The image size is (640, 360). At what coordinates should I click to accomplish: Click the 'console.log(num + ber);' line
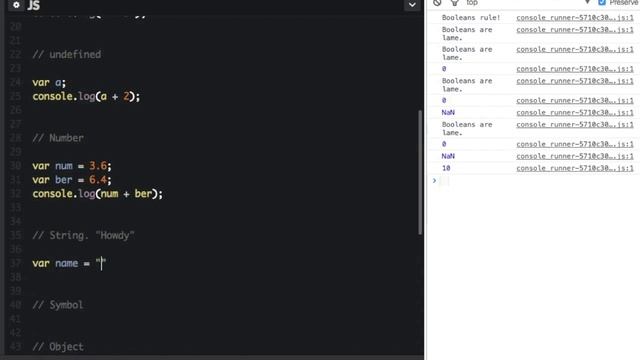(x=98, y=194)
